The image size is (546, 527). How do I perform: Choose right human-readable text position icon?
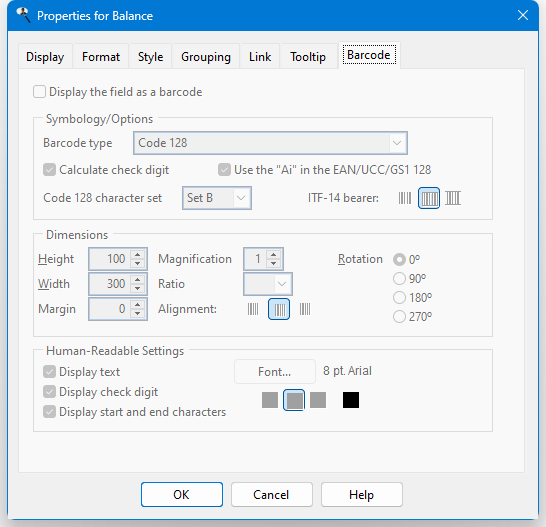tap(318, 400)
